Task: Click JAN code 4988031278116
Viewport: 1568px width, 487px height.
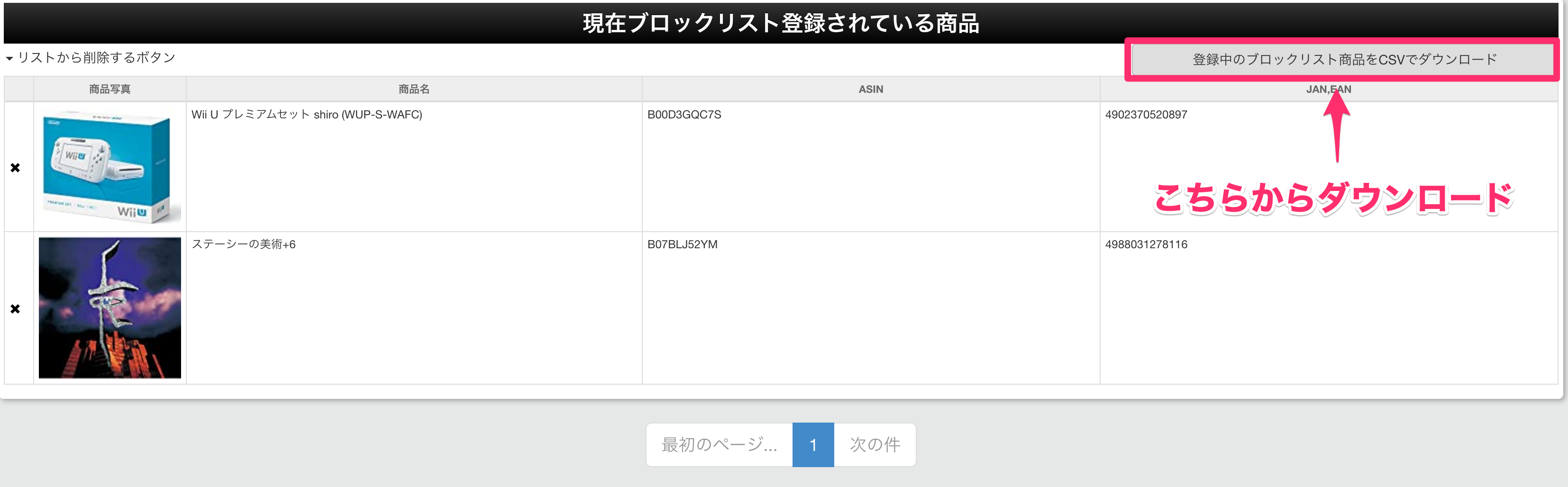Action: click(1146, 244)
